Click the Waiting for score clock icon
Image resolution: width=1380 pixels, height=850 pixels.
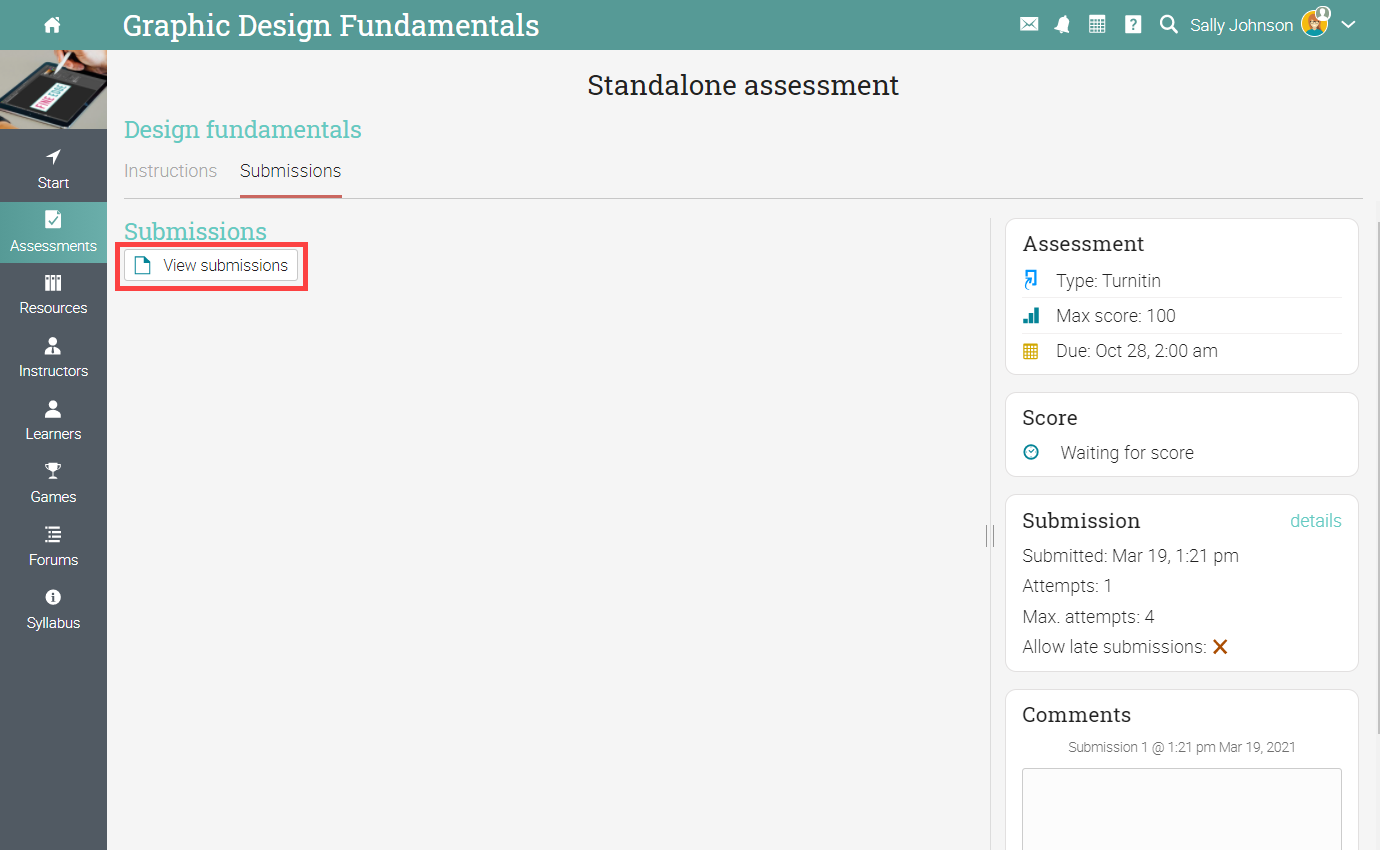pyautogui.click(x=1031, y=452)
